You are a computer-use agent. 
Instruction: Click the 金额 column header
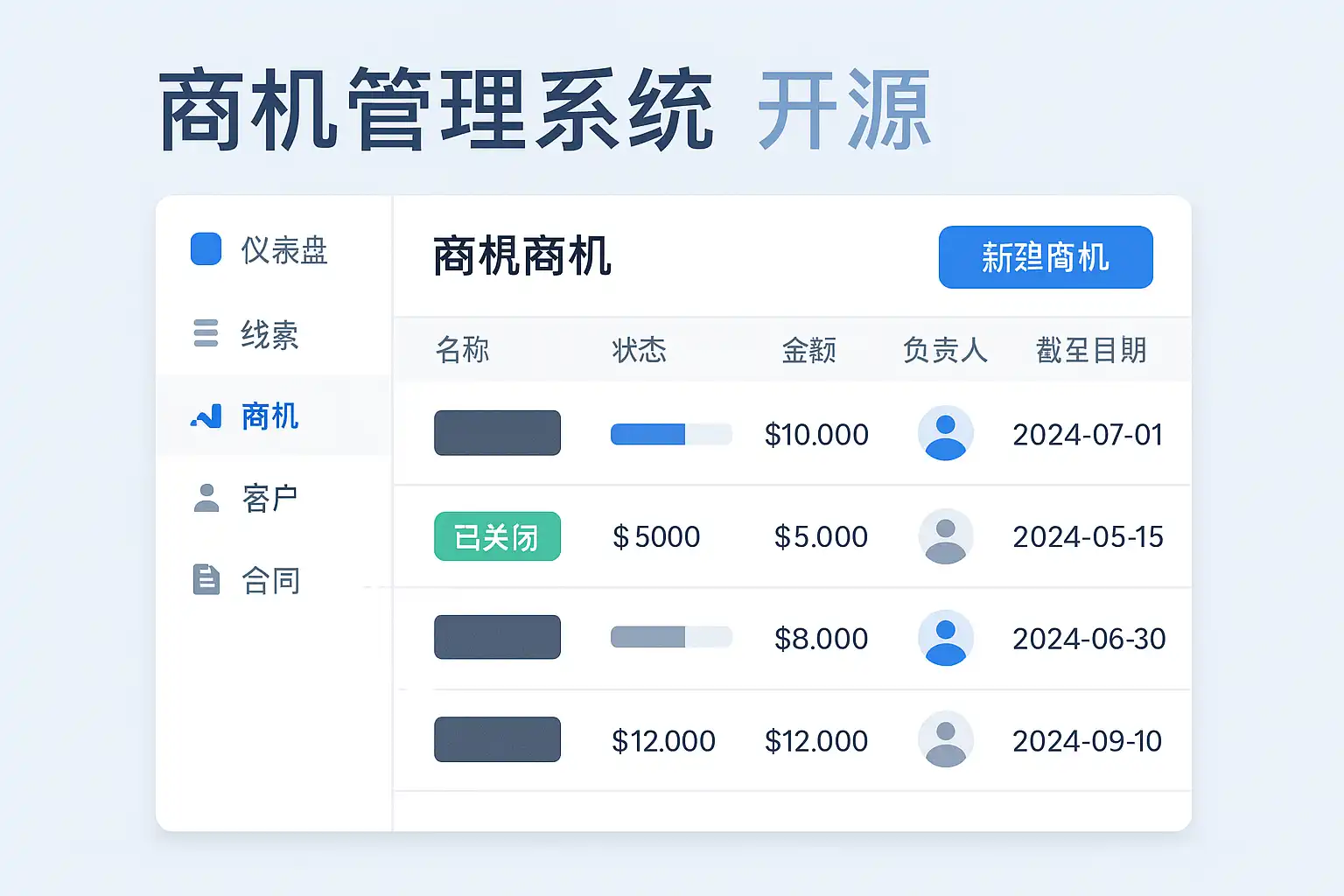[x=808, y=350]
